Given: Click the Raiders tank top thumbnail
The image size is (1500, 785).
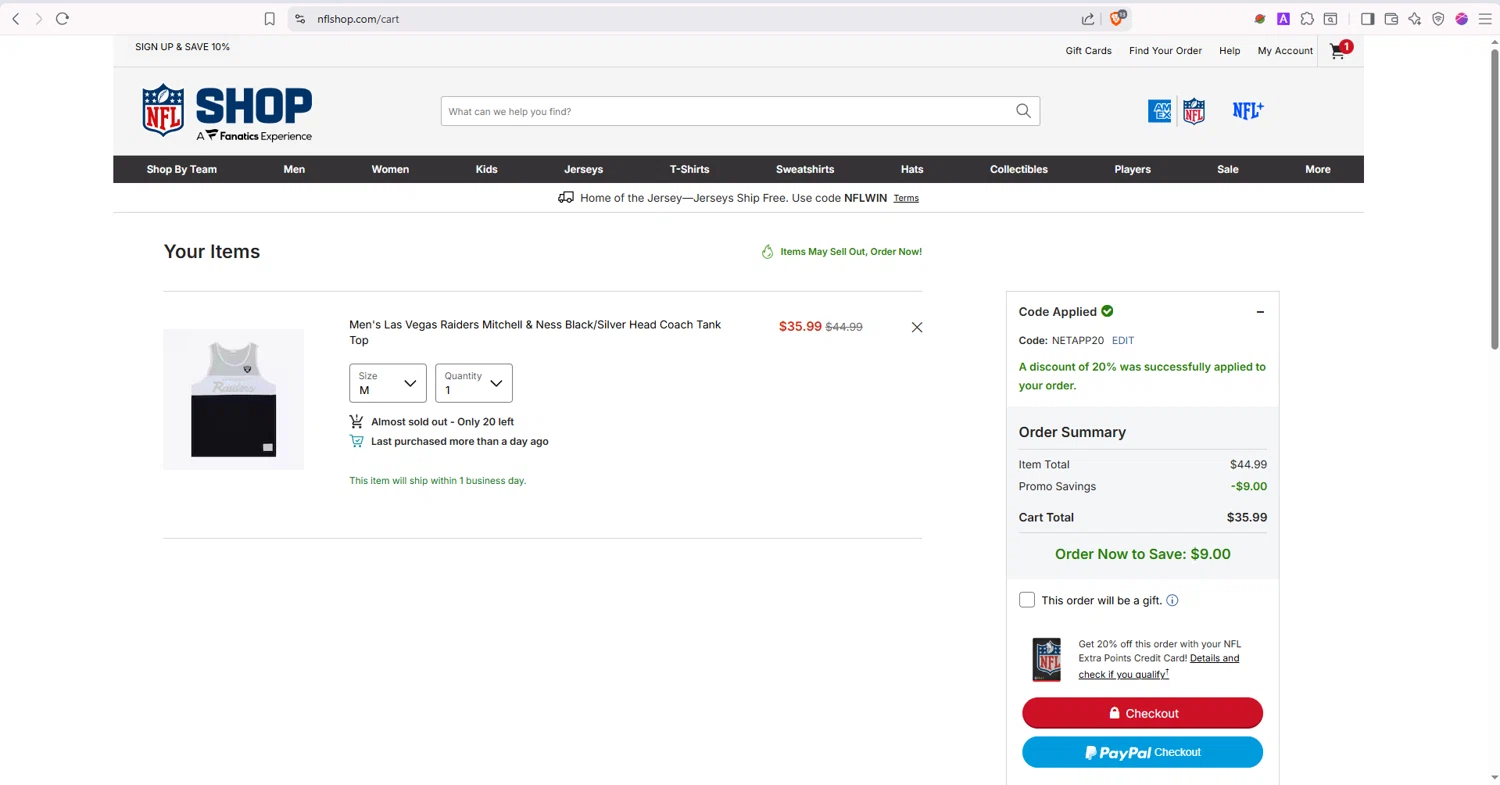Looking at the screenshot, I should [233, 399].
